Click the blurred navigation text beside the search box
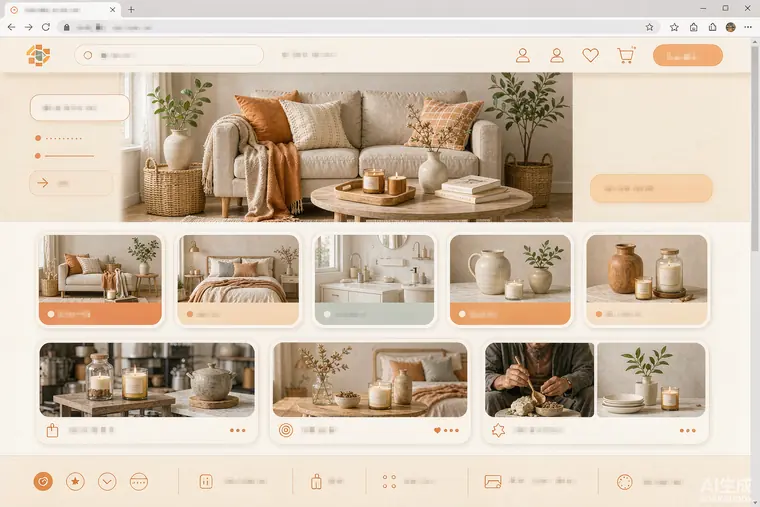 click(x=309, y=55)
